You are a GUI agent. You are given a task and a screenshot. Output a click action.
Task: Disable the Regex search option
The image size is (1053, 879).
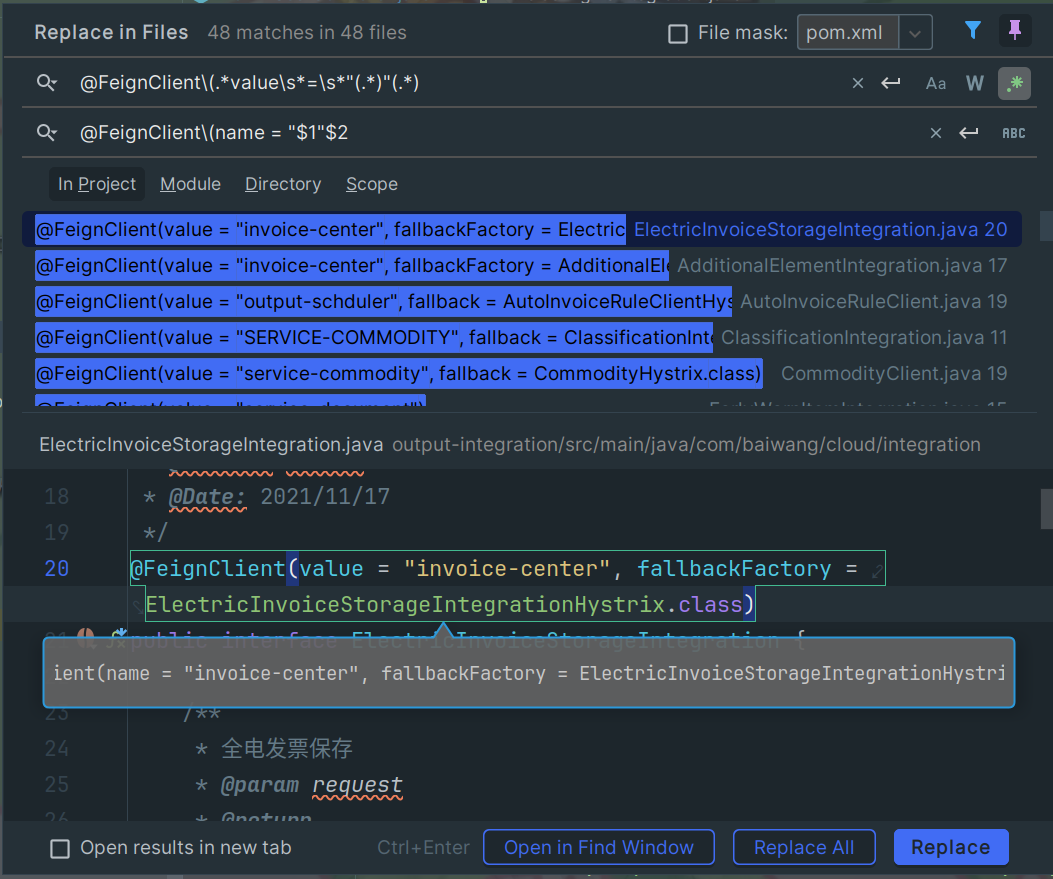pos(1014,84)
